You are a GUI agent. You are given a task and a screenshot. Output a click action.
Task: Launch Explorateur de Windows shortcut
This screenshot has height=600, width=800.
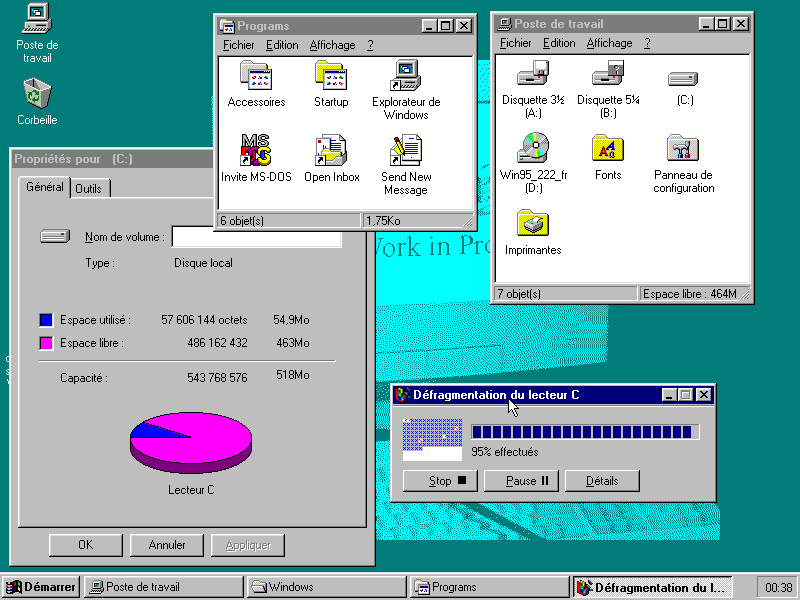click(x=406, y=76)
